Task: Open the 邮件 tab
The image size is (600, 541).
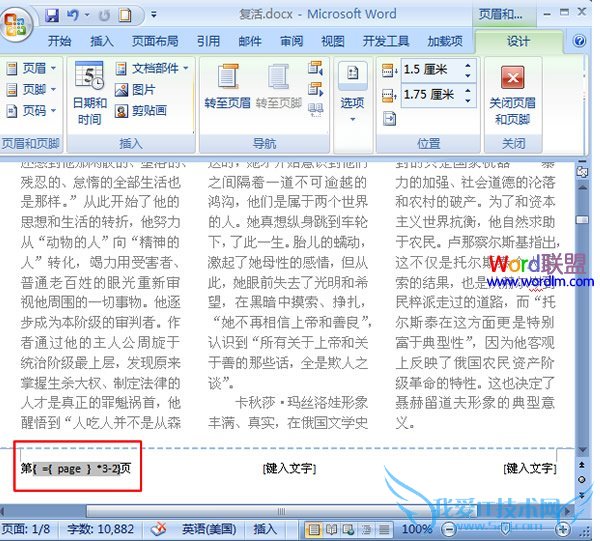Action: tap(250, 41)
